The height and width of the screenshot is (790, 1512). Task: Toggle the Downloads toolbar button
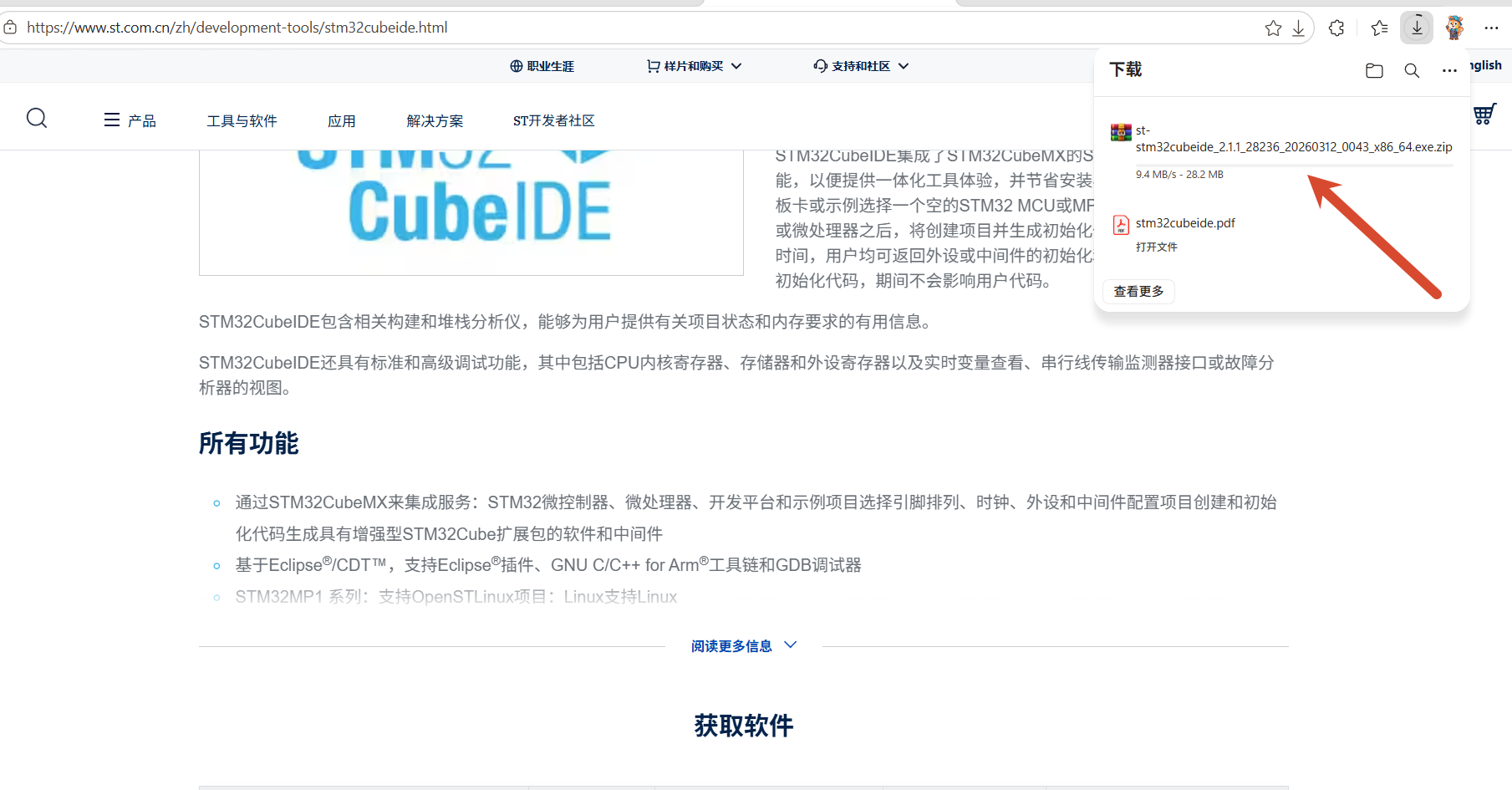1417,28
